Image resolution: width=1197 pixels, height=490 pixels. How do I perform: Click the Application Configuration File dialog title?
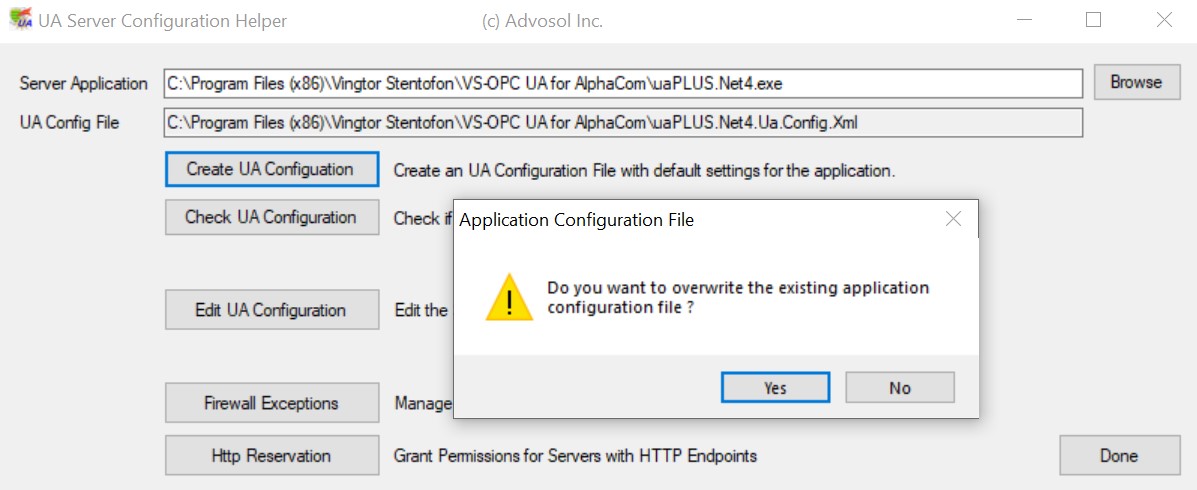point(576,220)
